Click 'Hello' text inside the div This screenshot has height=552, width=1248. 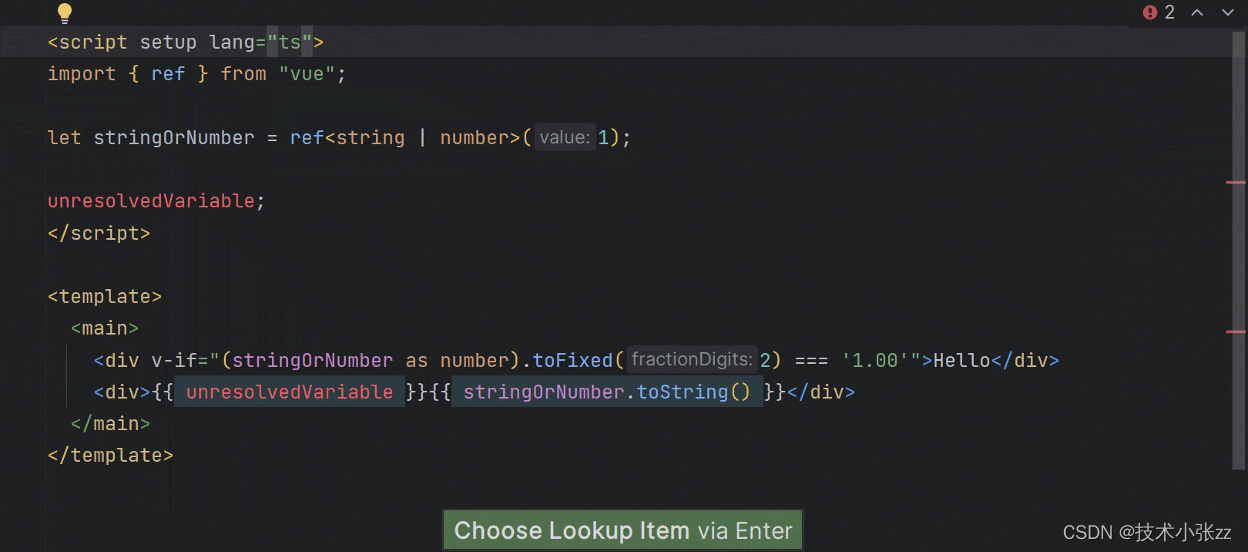point(962,360)
